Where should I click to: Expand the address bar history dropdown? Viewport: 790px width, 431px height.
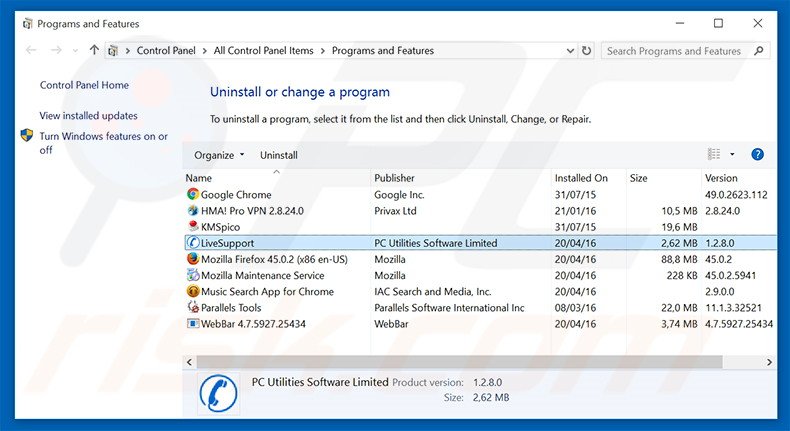coord(570,51)
